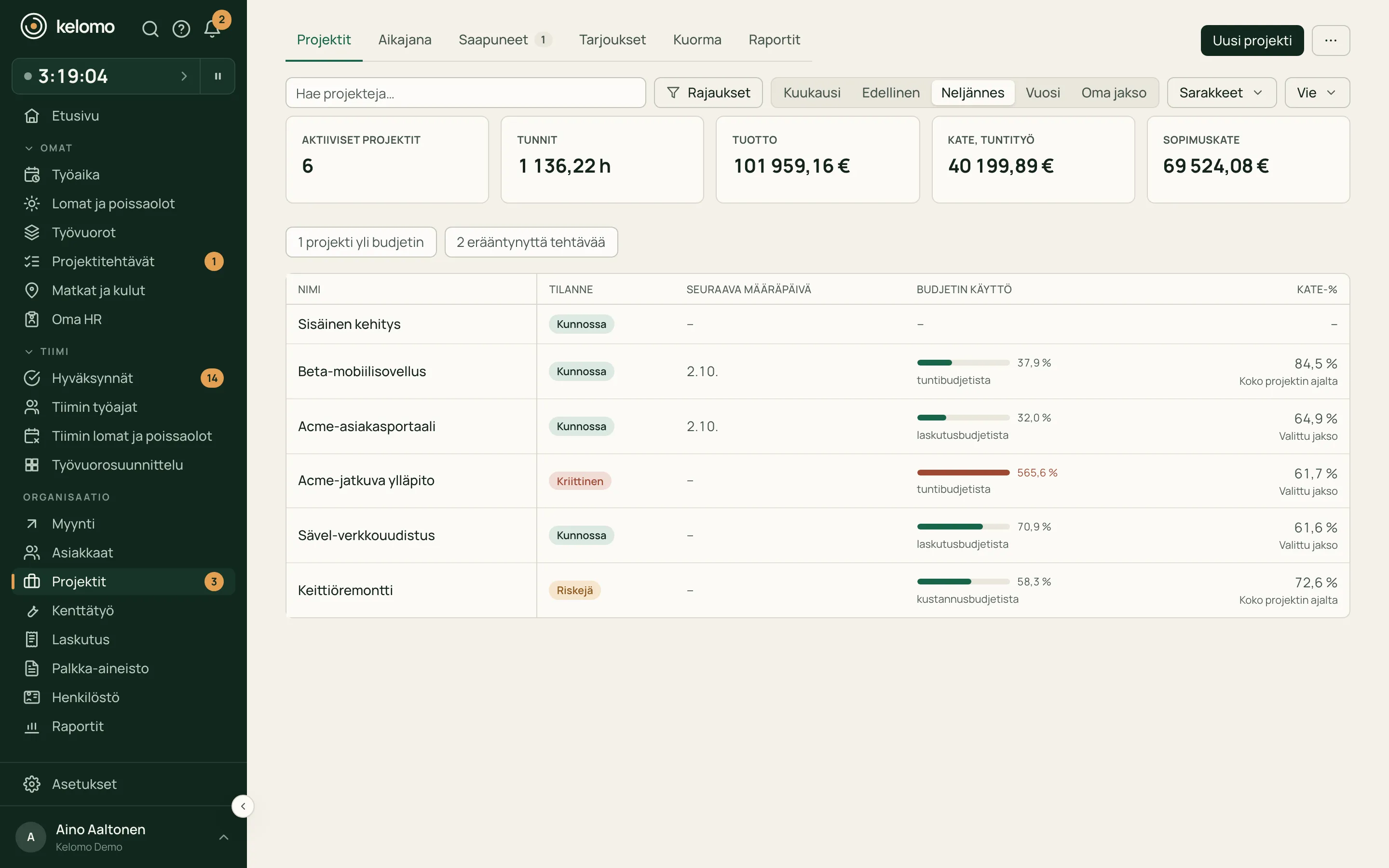Switch to Tarjoukset tab

pyautogui.click(x=612, y=40)
